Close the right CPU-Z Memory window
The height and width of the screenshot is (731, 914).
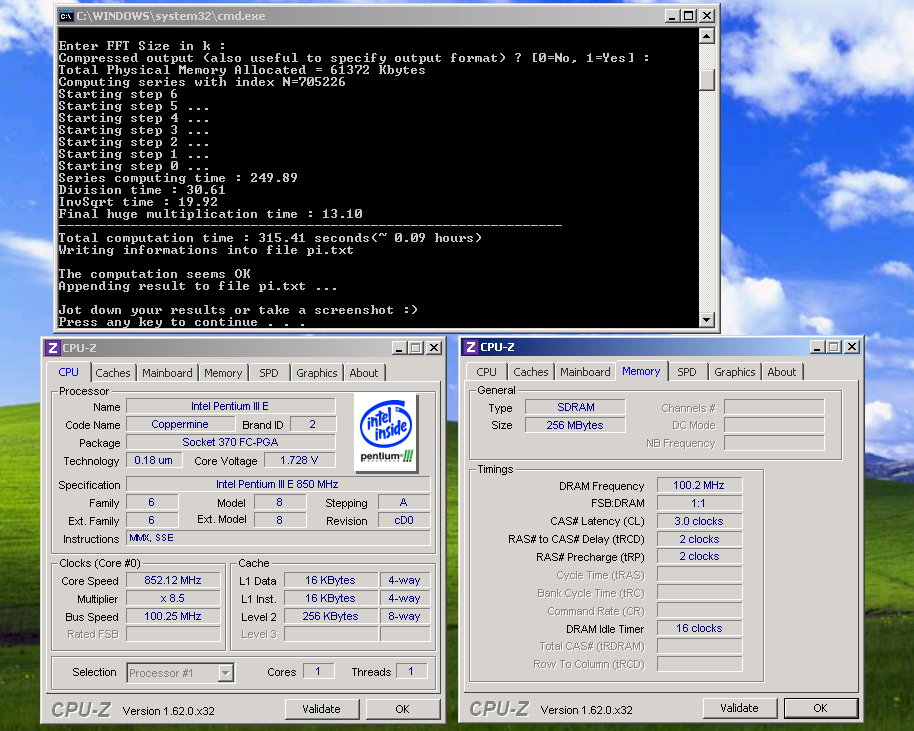(852, 347)
